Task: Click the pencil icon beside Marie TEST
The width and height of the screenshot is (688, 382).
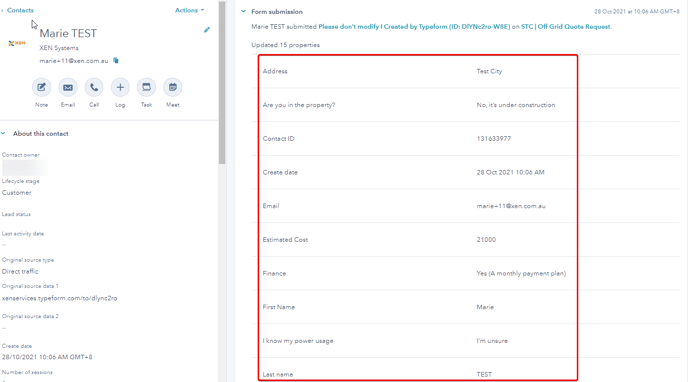Action: [x=207, y=30]
